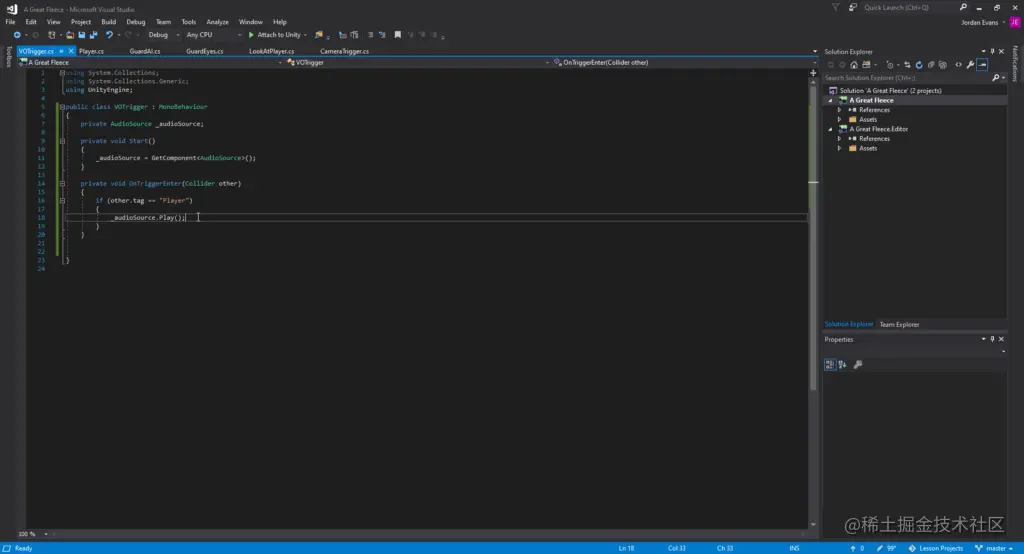This screenshot has width=1024, height=554.
Task: Collapse the OnTriggerEnter method outline
Action: (x=63, y=184)
